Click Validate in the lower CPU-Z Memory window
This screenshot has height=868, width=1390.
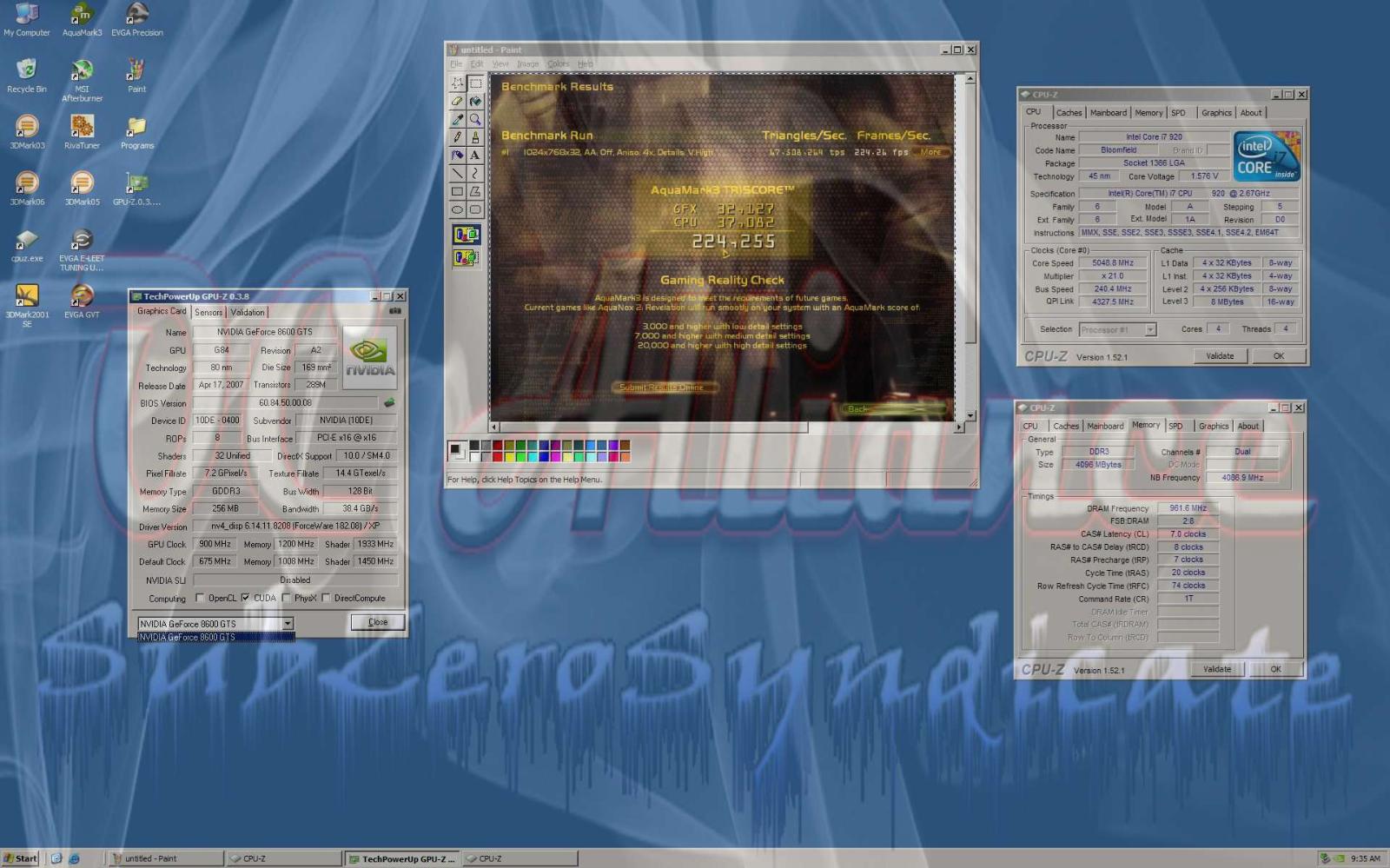1217,669
